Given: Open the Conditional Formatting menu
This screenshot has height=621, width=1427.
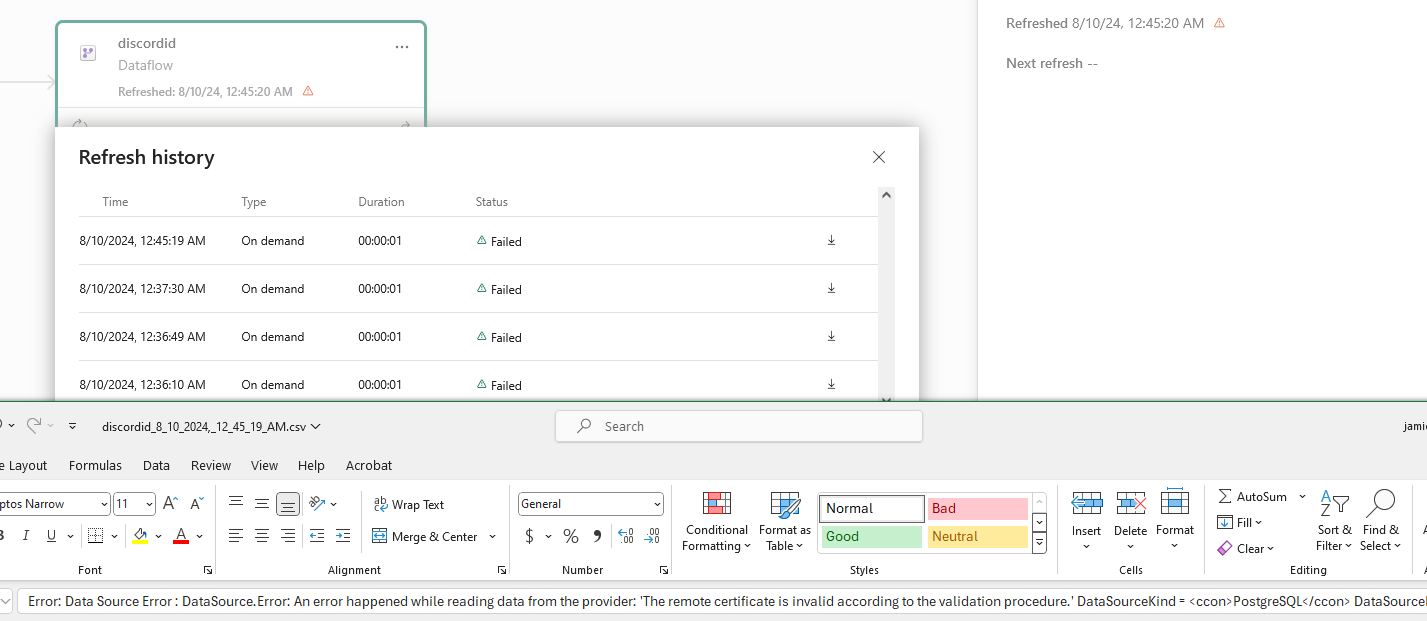Looking at the screenshot, I should point(717,522).
